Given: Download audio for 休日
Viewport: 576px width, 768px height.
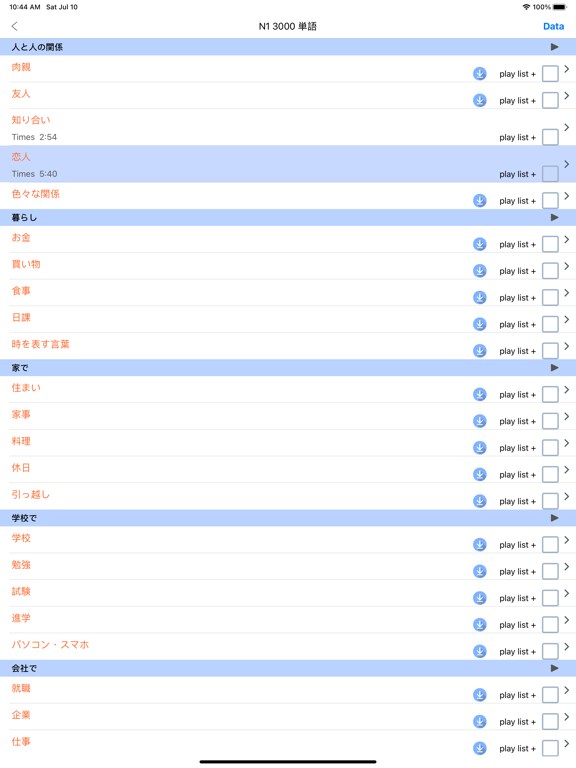Looking at the screenshot, I should point(480,475).
